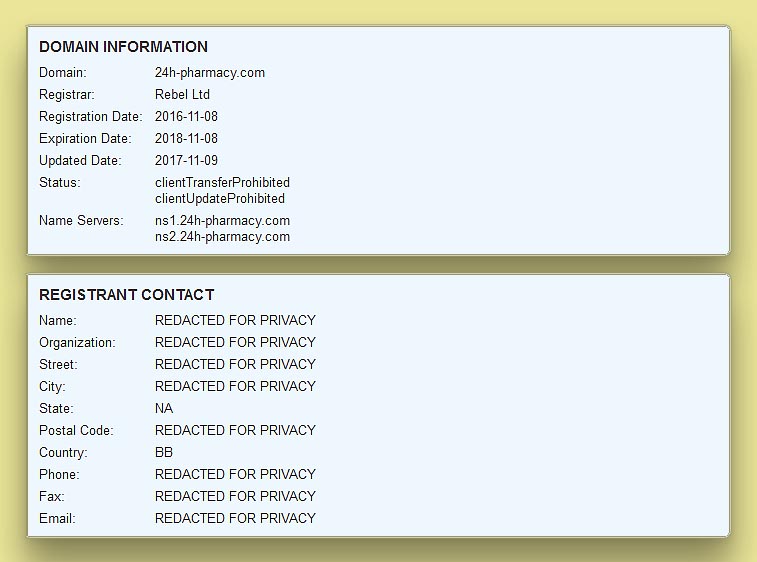This screenshot has height=562, width=757.
Task: Click the domain name 24h-pharmacy.com
Action: click(210, 73)
